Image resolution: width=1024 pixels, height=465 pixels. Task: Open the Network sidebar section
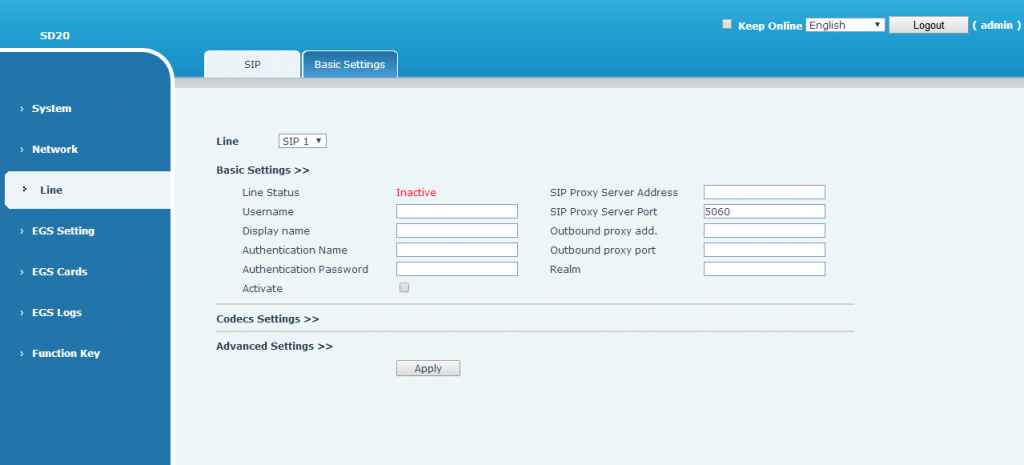54,149
